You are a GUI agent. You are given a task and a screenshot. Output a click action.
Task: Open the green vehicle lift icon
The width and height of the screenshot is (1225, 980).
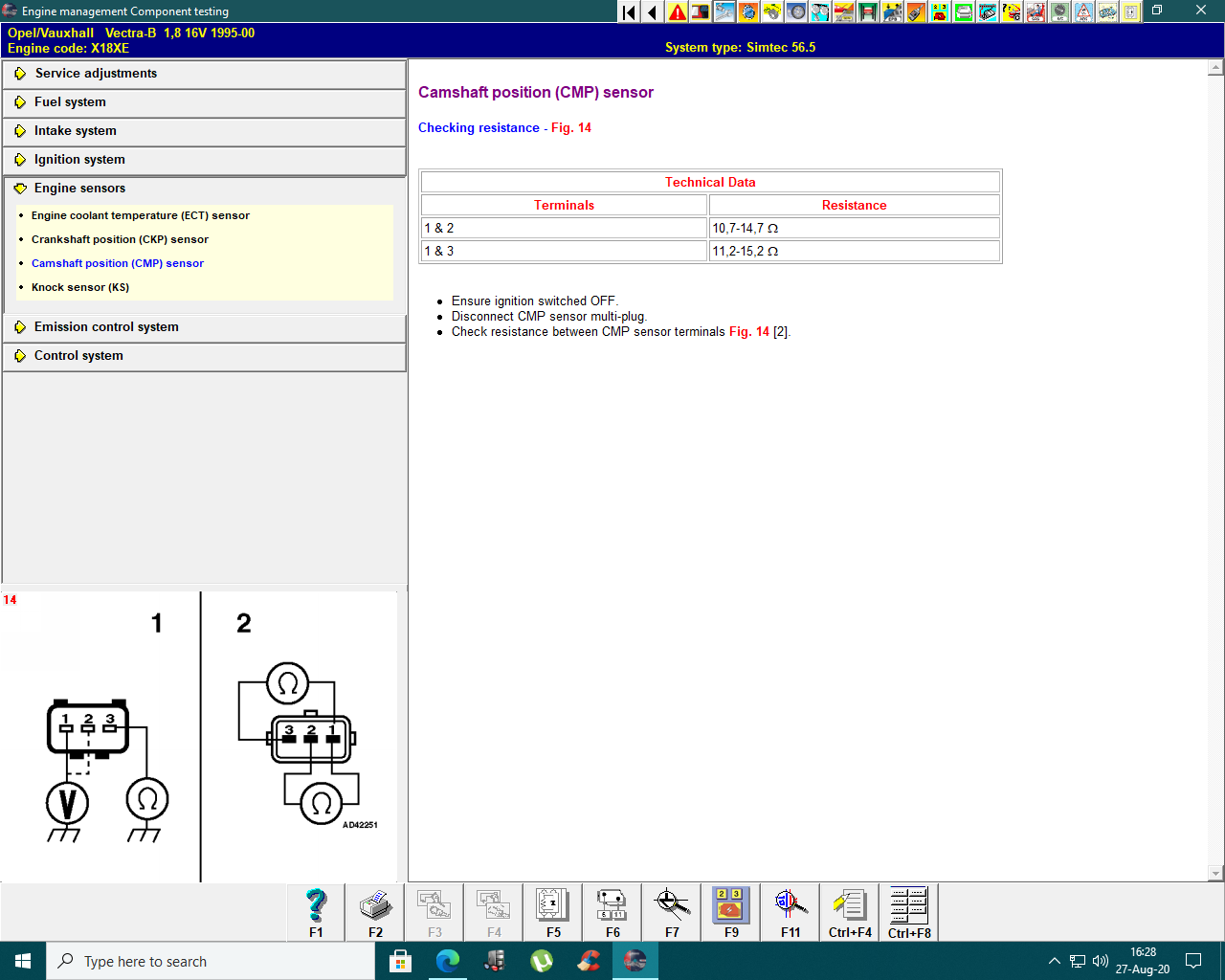pos(868,11)
